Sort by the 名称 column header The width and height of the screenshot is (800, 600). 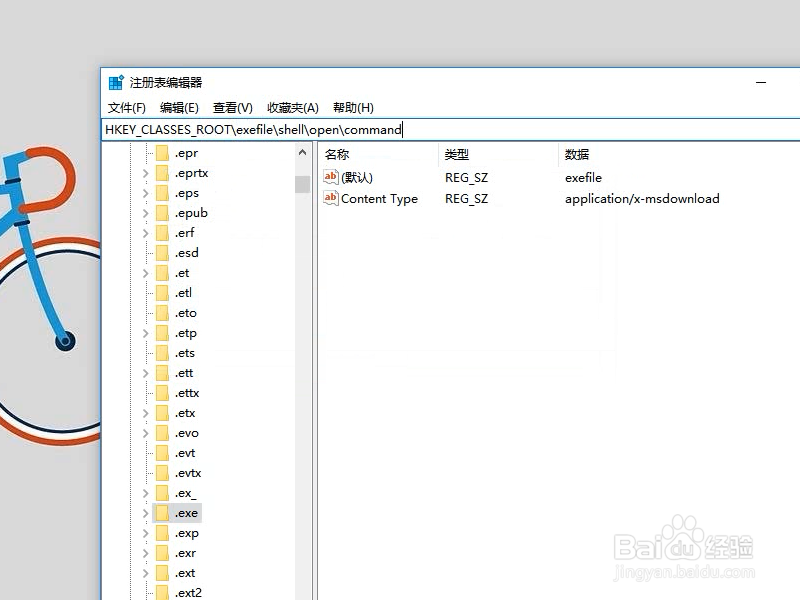pyautogui.click(x=379, y=155)
